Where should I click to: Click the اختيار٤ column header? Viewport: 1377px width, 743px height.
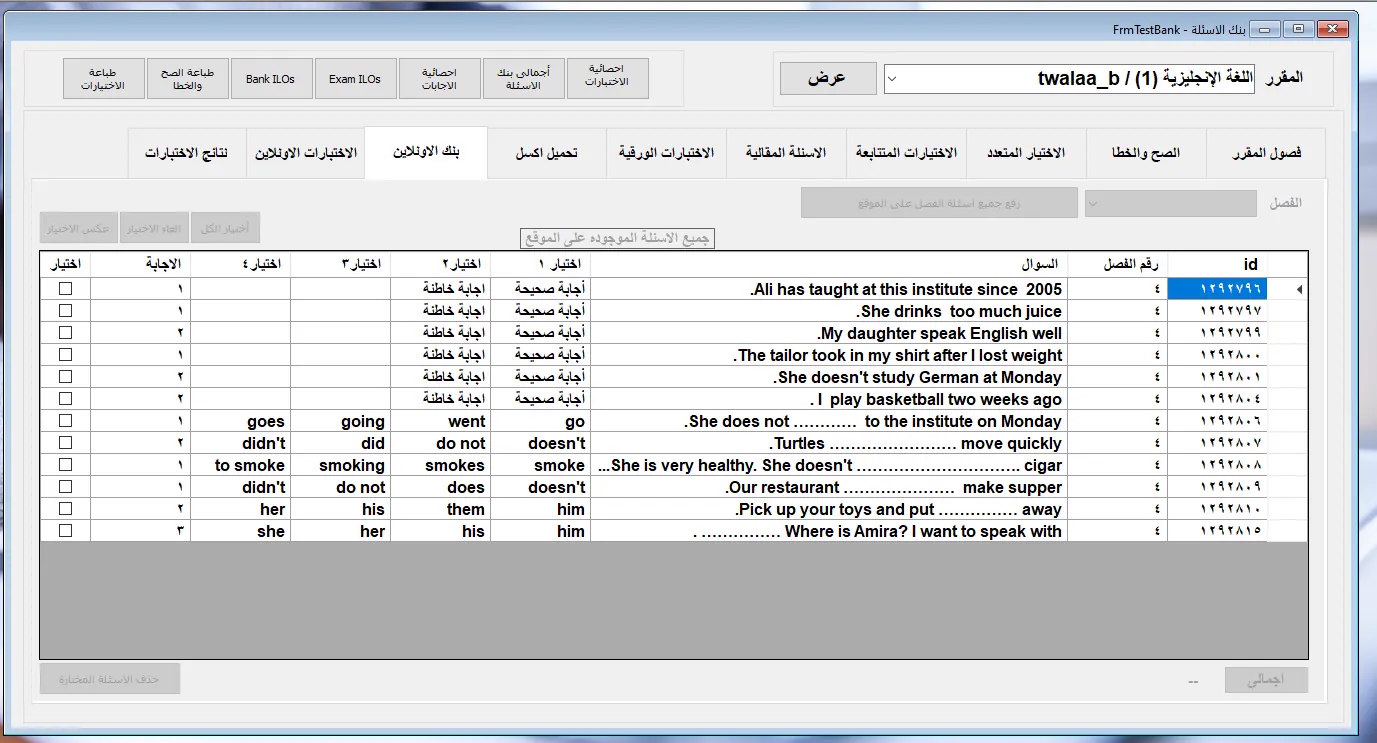pyautogui.click(x=240, y=264)
